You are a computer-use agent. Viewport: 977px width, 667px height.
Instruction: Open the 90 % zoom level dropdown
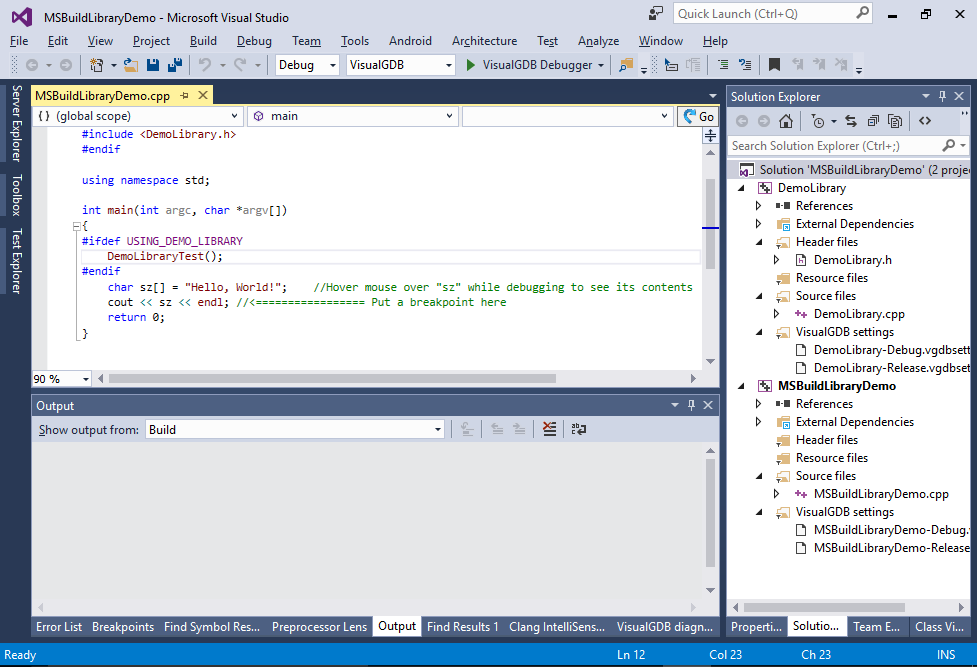[62, 378]
